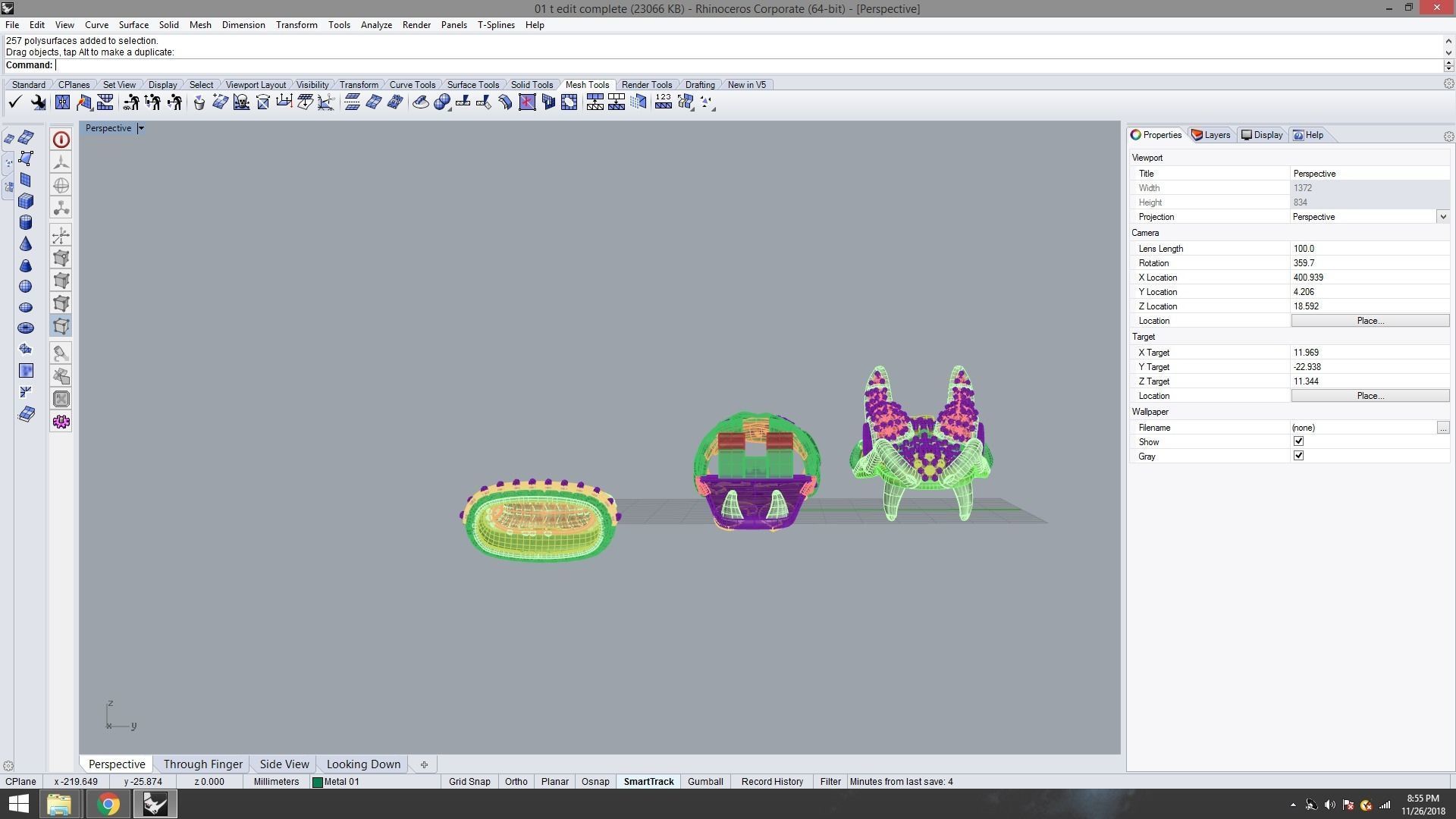Click the camera location Place button
The width and height of the screenshot is (1456, 819).
point(1370,321)
